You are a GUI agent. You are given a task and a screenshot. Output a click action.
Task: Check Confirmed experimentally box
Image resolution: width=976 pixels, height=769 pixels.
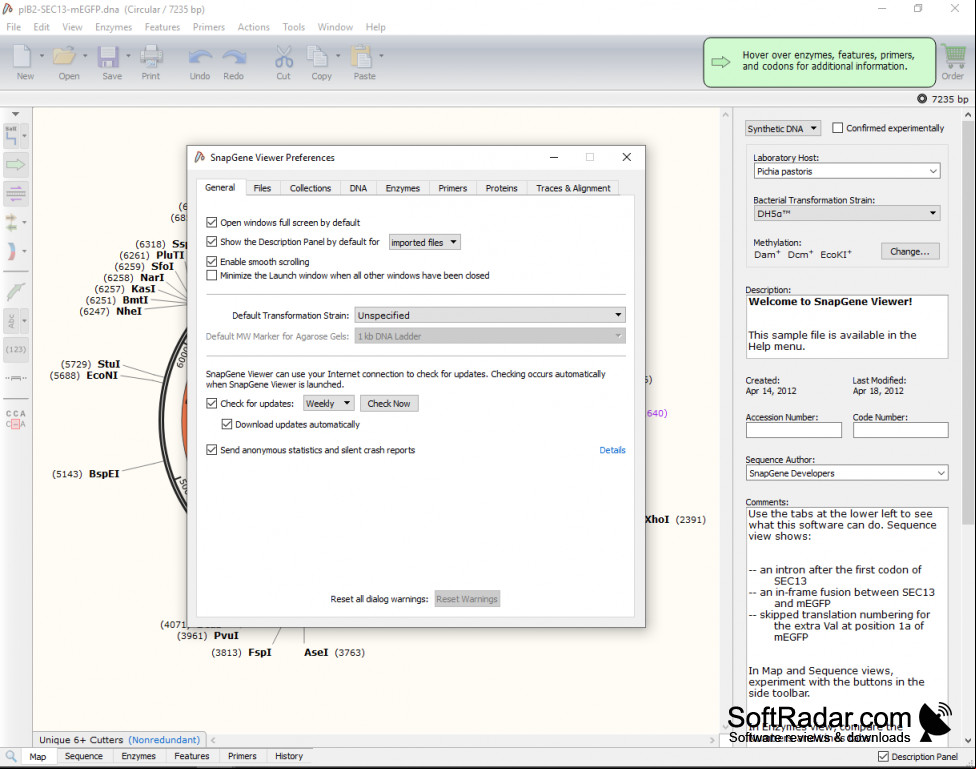(x=838, y=128)
